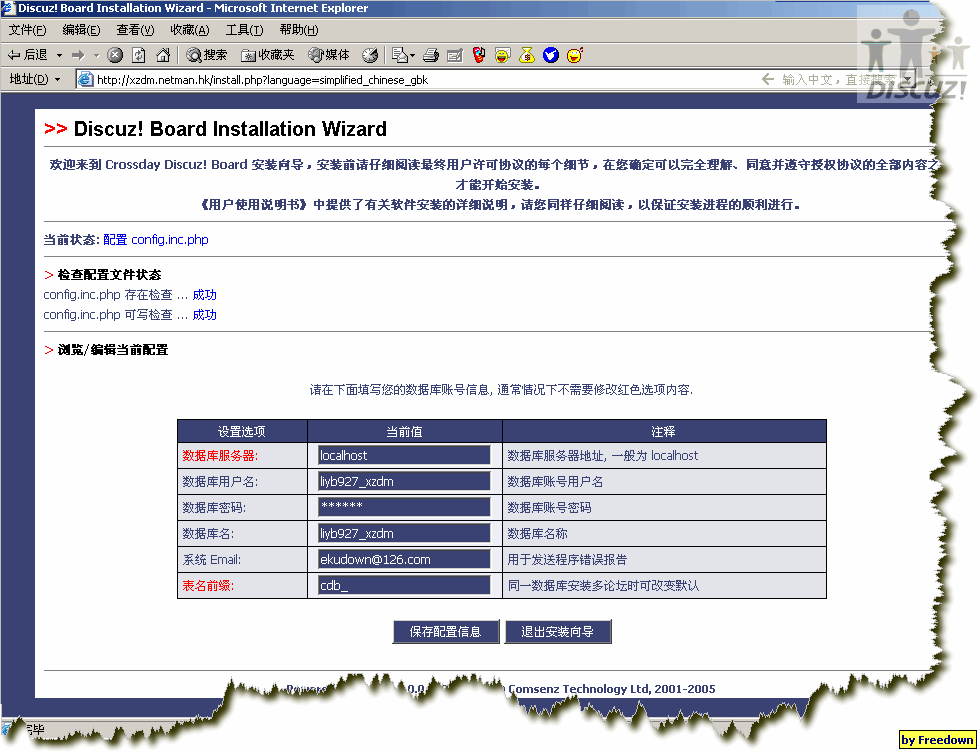Click the '当前值' table header
Viewport: 980px width, 752px height.
point(404,431)
